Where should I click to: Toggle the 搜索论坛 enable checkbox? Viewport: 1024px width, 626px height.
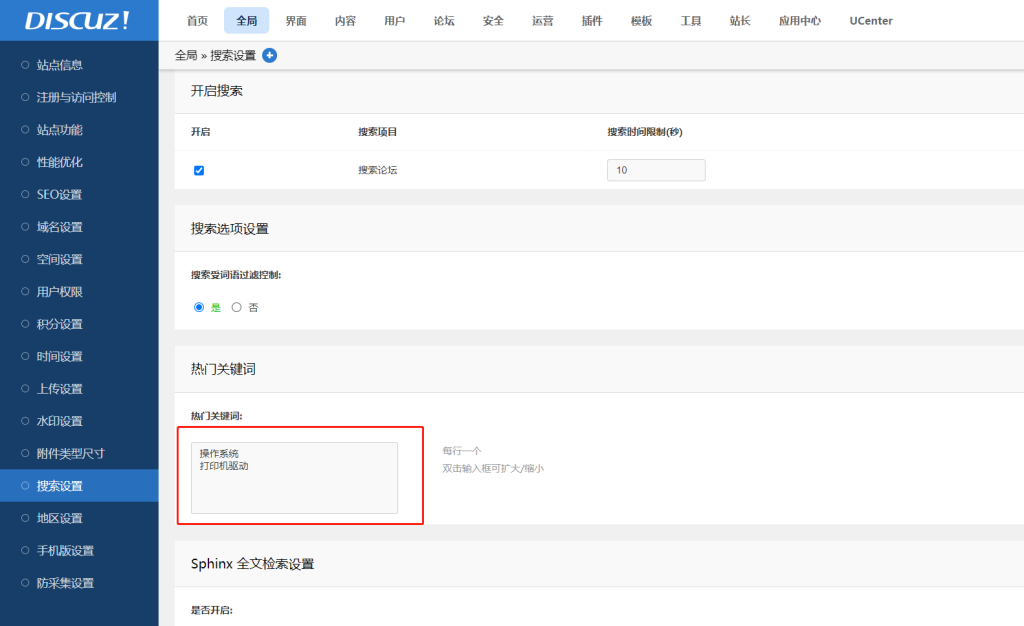[199, 171]
